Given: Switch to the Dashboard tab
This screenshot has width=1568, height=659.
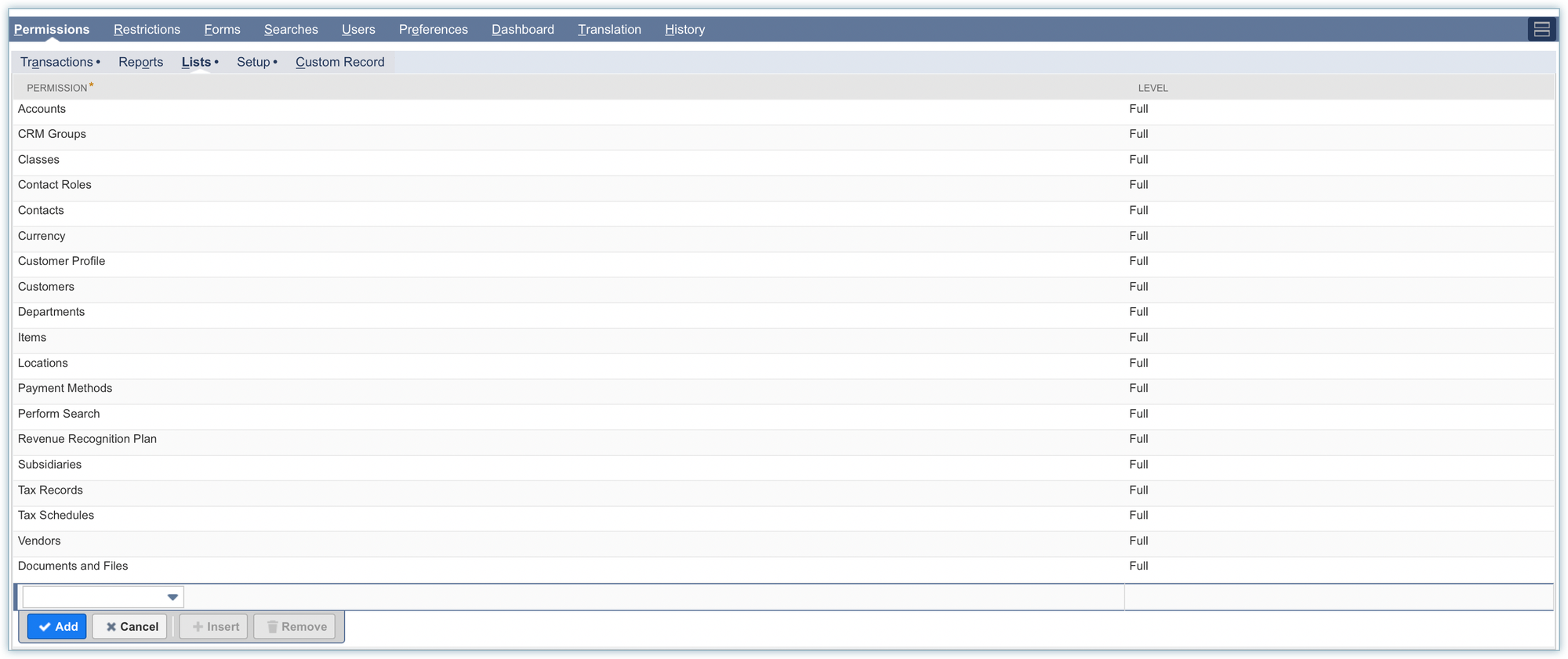Looking at the screenshot, I should coord(523,29).
